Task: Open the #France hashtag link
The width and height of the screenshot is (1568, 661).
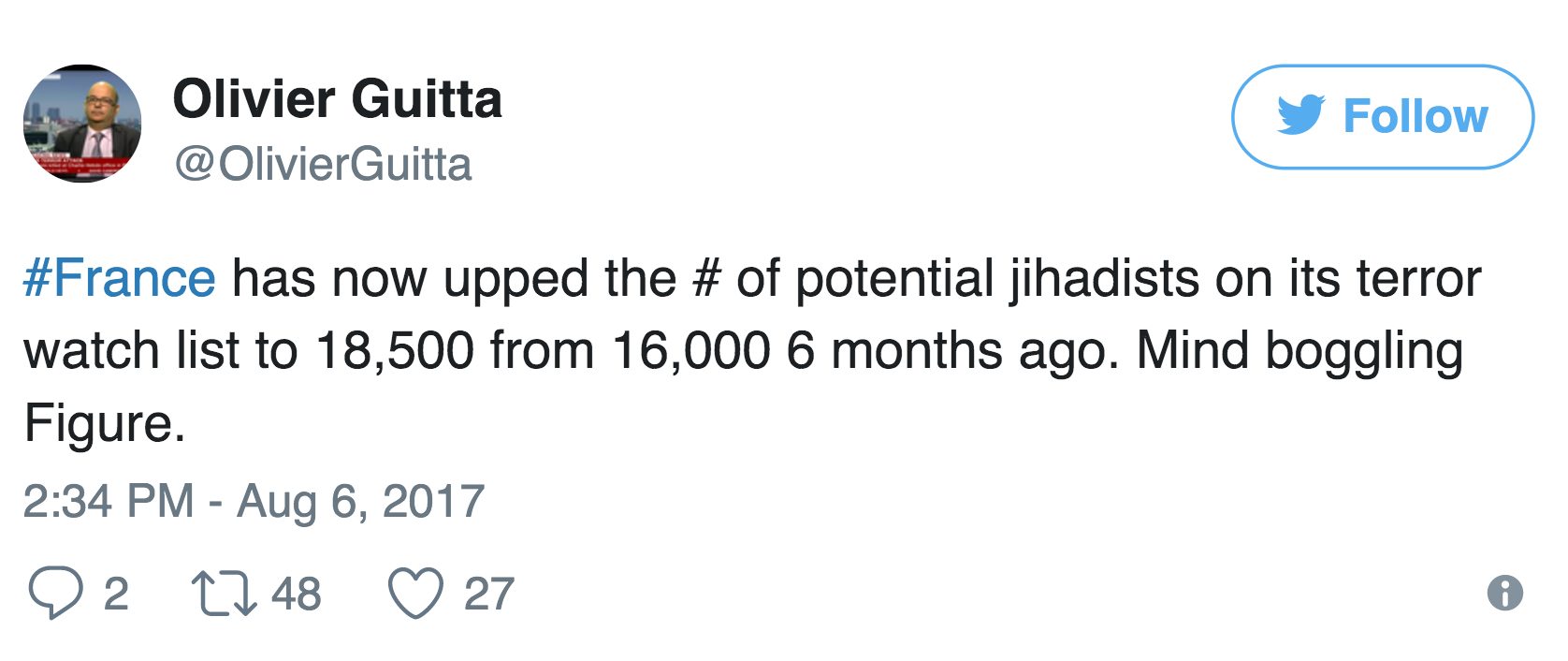Action: click(120, 278)
